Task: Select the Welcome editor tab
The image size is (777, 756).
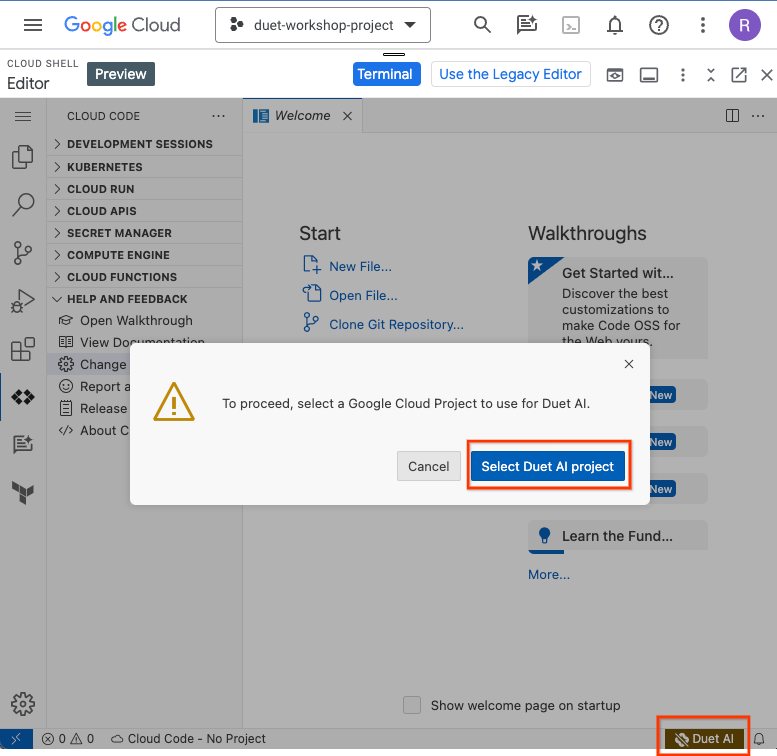Action: [302, 116]
